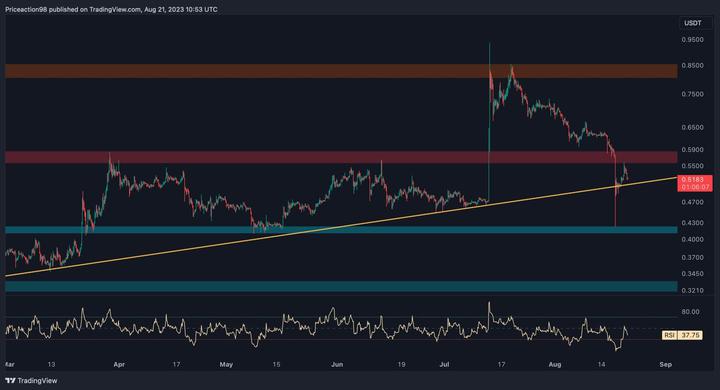
Task: Click the 0.6500 price axis label
Action: coord(692,128)
